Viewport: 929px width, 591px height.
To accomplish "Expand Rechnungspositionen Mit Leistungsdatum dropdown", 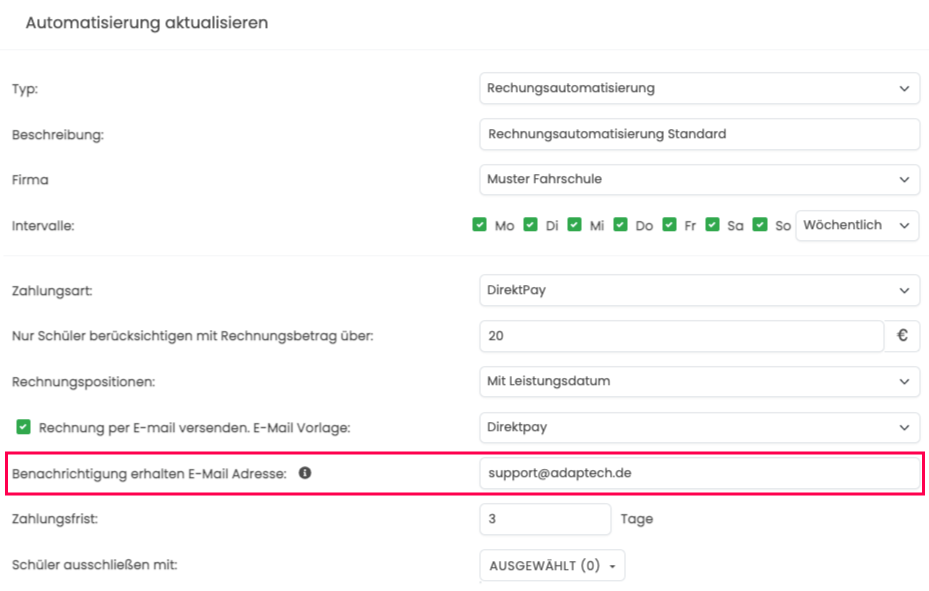I will pos(699,381).
